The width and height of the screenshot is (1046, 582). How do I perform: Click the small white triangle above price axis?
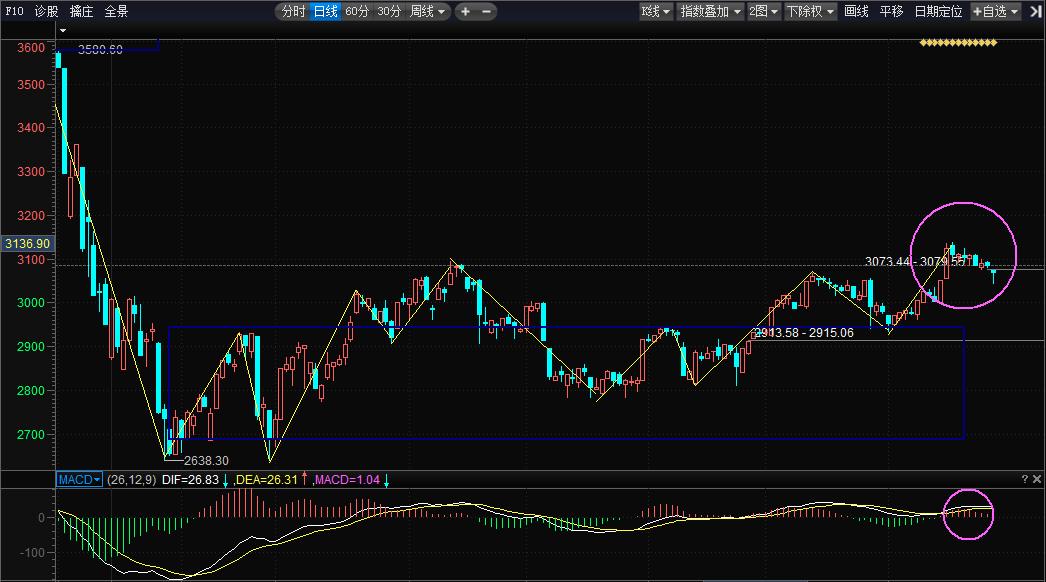pos(62,30)
